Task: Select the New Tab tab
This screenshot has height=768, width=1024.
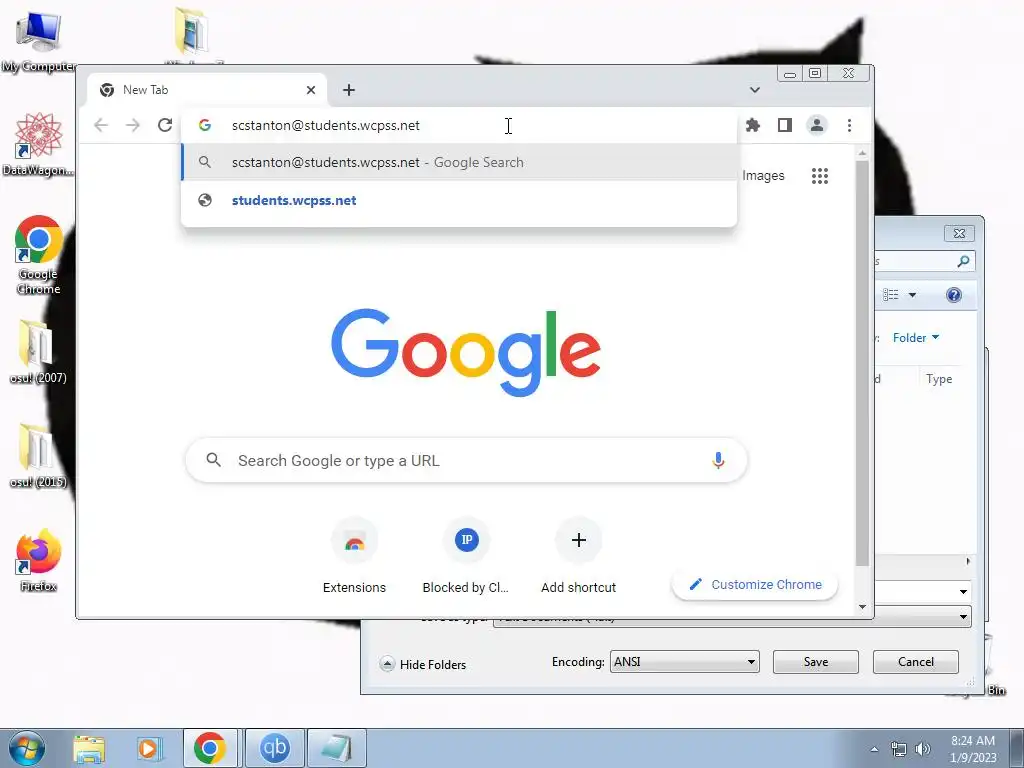Action: click(206, 89)
